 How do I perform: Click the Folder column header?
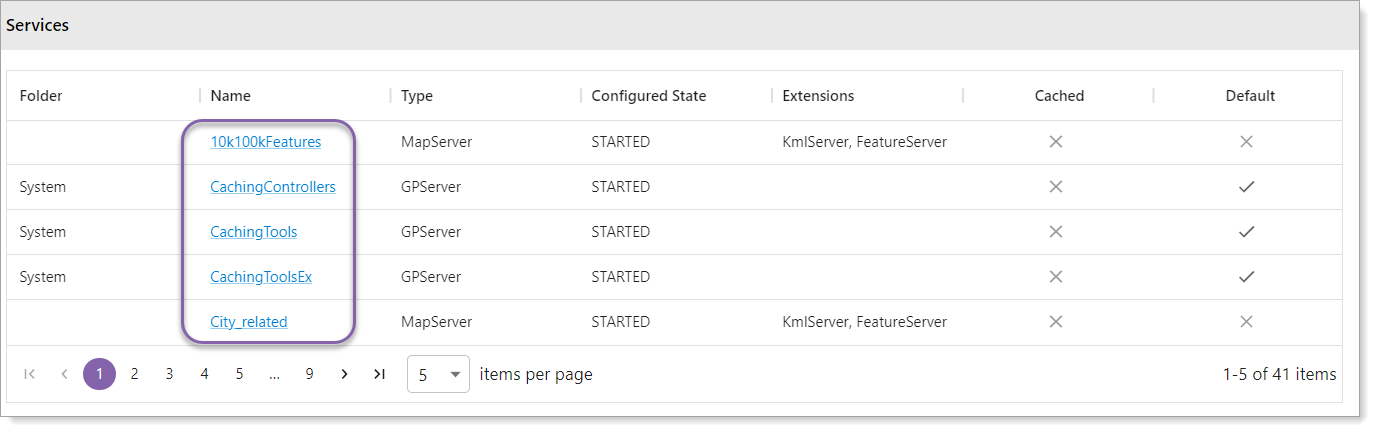pyautogui.click(x=41, y=96)
